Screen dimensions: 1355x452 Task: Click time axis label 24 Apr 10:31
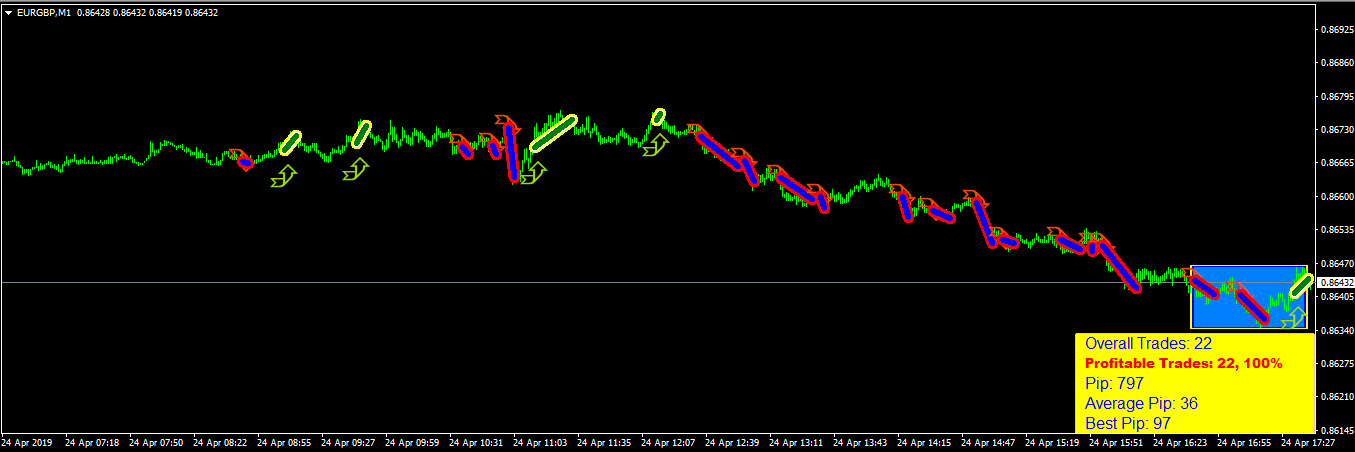point(477,442)
